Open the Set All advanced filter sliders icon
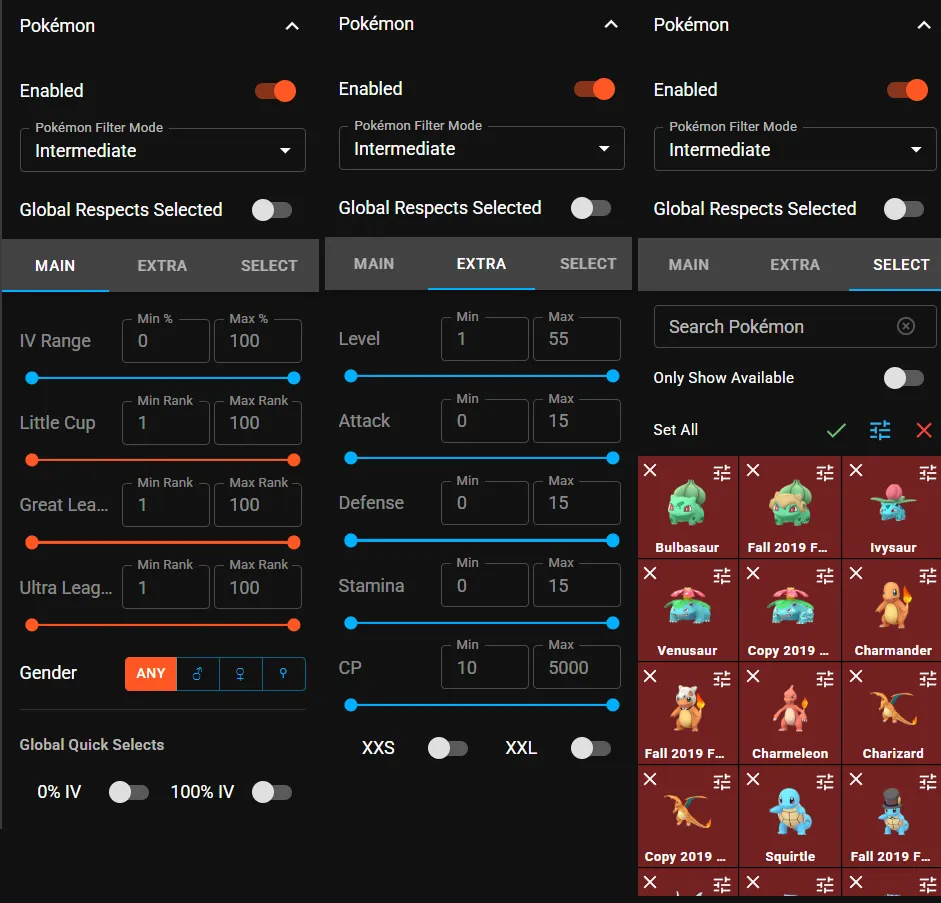Screen dimensions: 941x903 880,430
